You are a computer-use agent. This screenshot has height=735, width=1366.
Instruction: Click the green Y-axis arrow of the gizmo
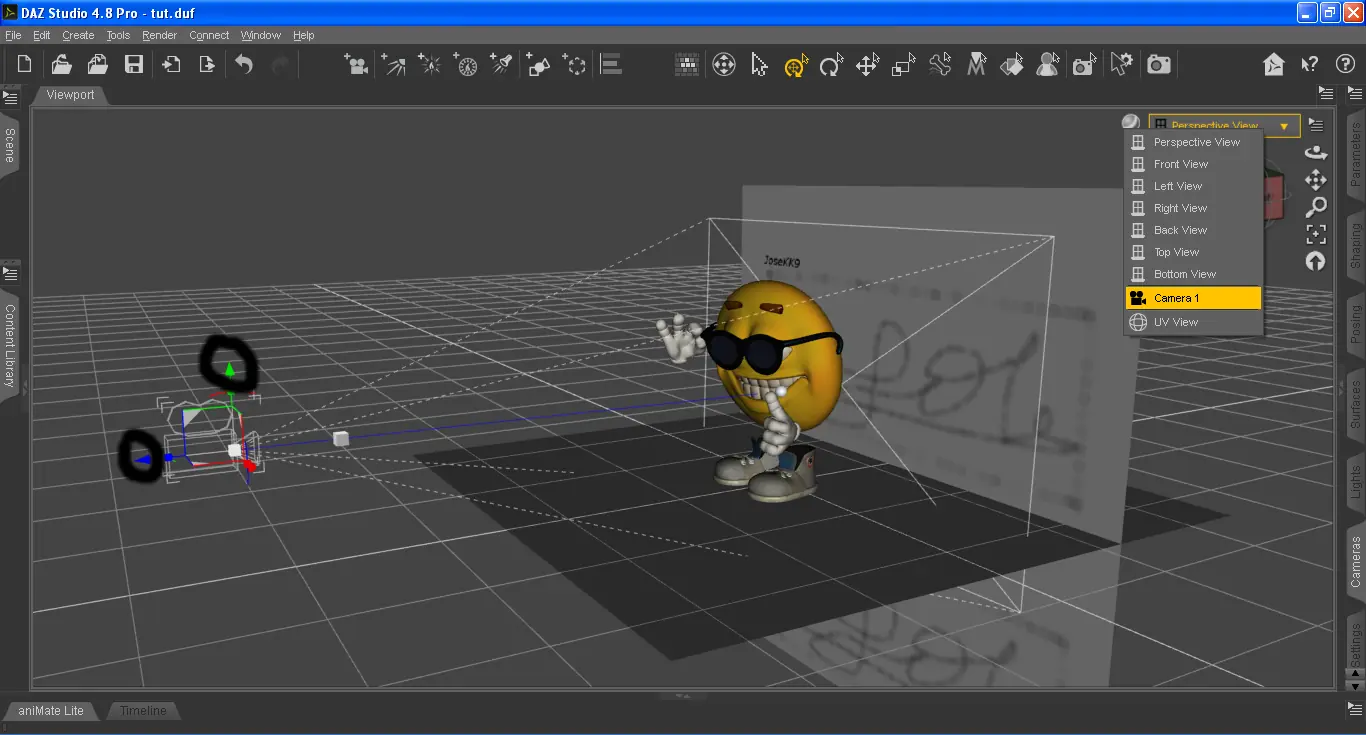[x=231, y=371]
